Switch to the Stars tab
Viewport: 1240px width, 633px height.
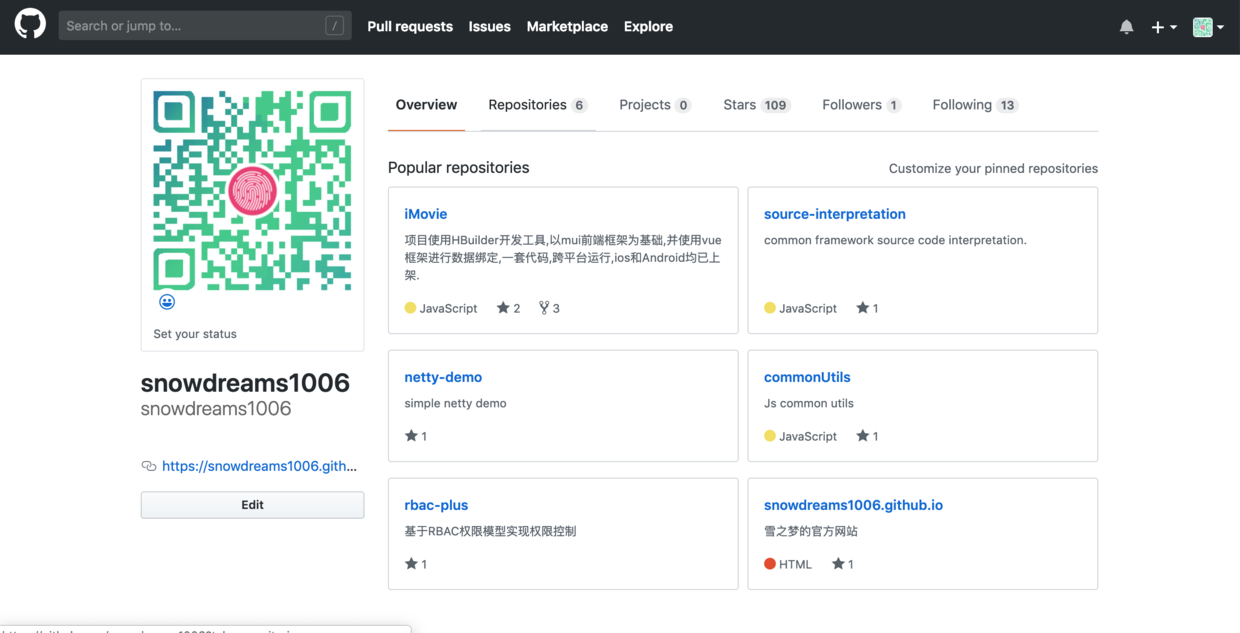757,105
